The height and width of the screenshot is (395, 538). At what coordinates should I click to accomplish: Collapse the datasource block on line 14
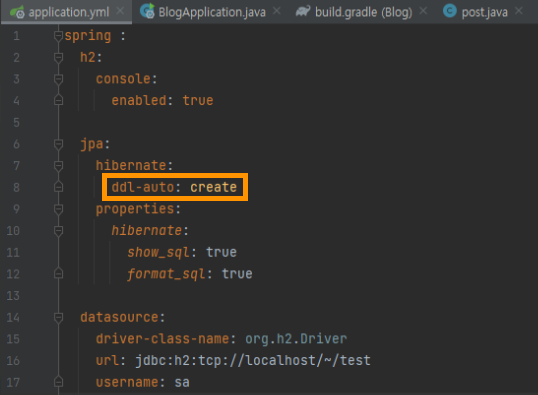58,317
